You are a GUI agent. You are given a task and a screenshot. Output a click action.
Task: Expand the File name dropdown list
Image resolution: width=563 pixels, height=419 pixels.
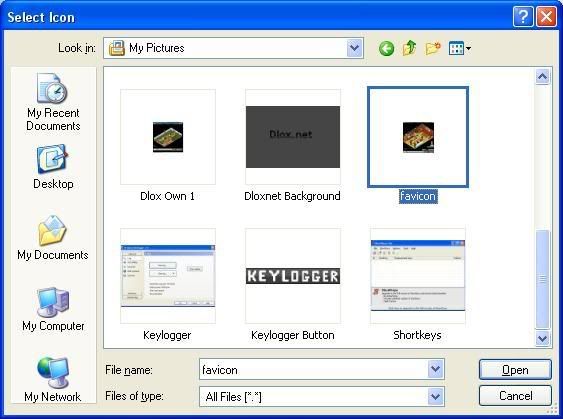click(436, 369)
